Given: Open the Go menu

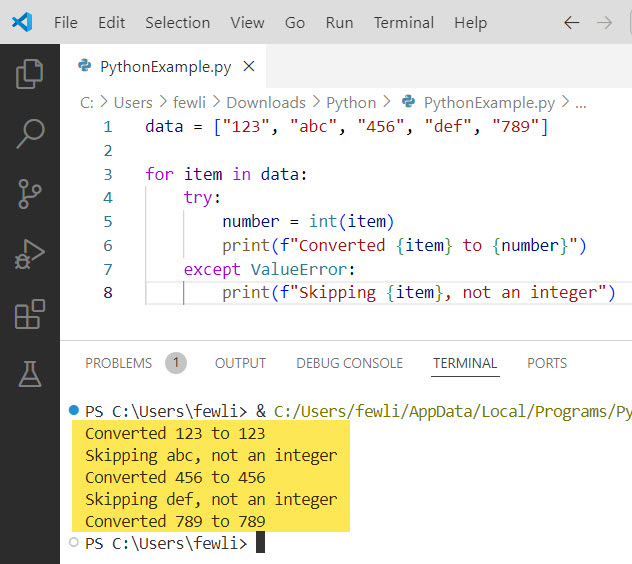Looking at the screenshot, I should pyautogui.click(x=295, y=23).
